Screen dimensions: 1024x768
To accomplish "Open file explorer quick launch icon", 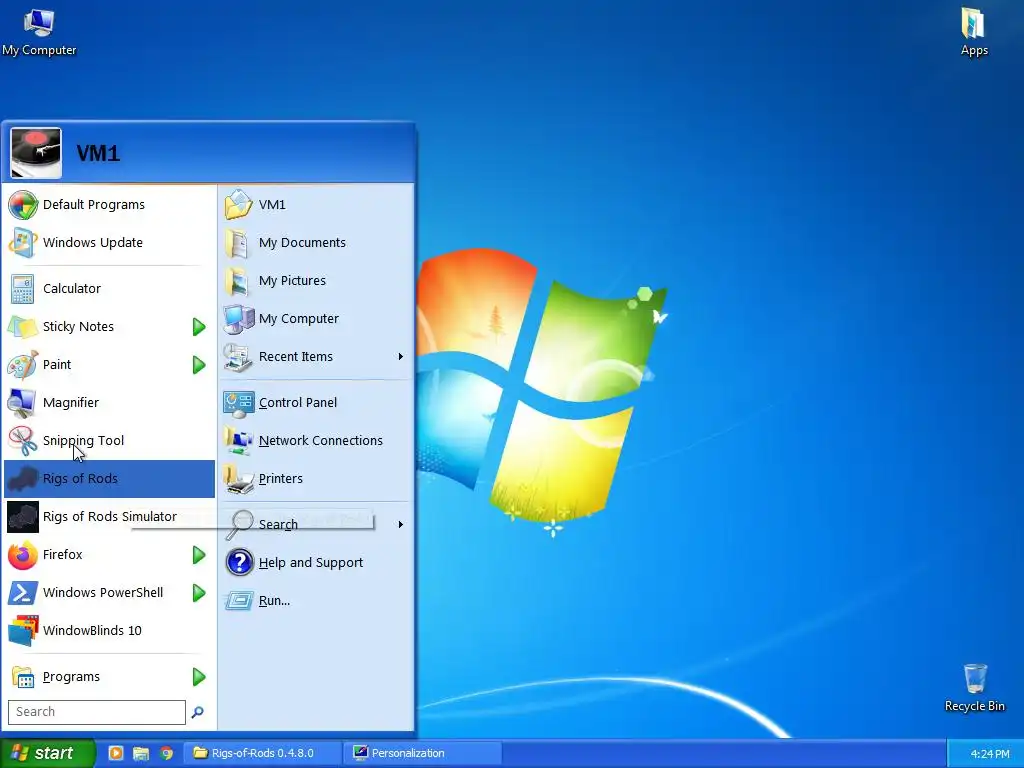I will (141, 754).
